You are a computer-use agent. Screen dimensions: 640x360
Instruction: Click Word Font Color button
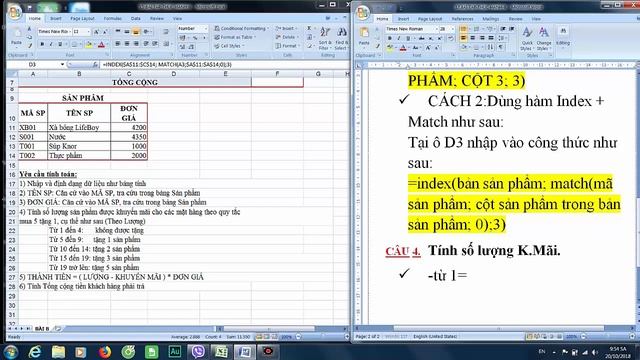[403, 48]
